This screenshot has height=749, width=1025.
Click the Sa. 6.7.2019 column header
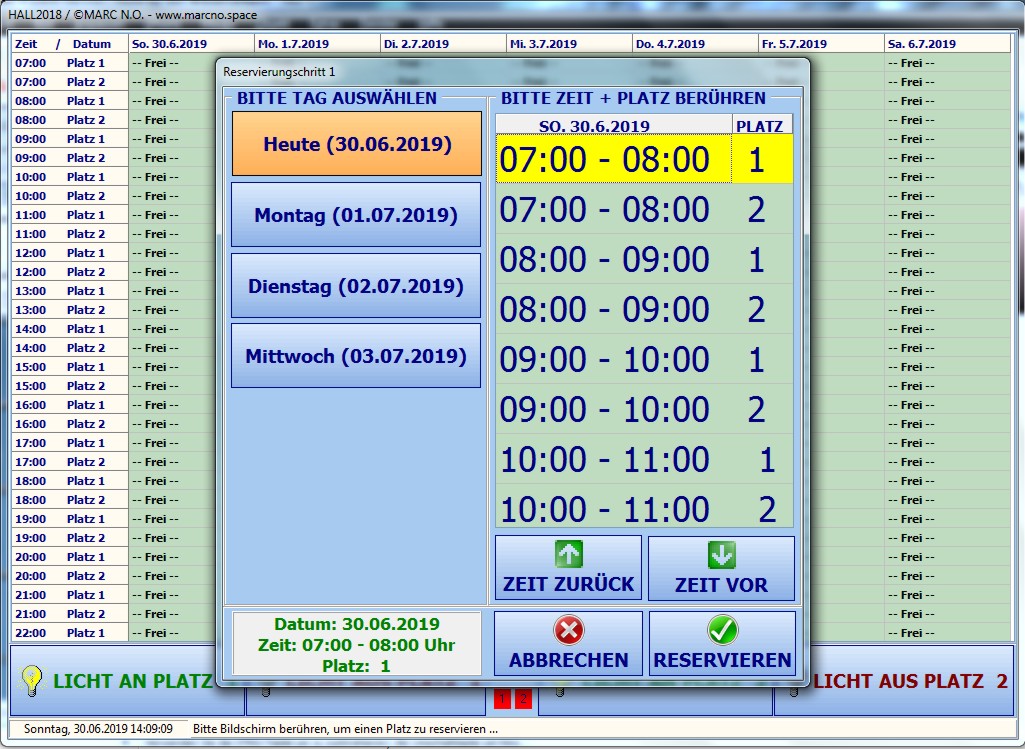click(x=946, y=44)
